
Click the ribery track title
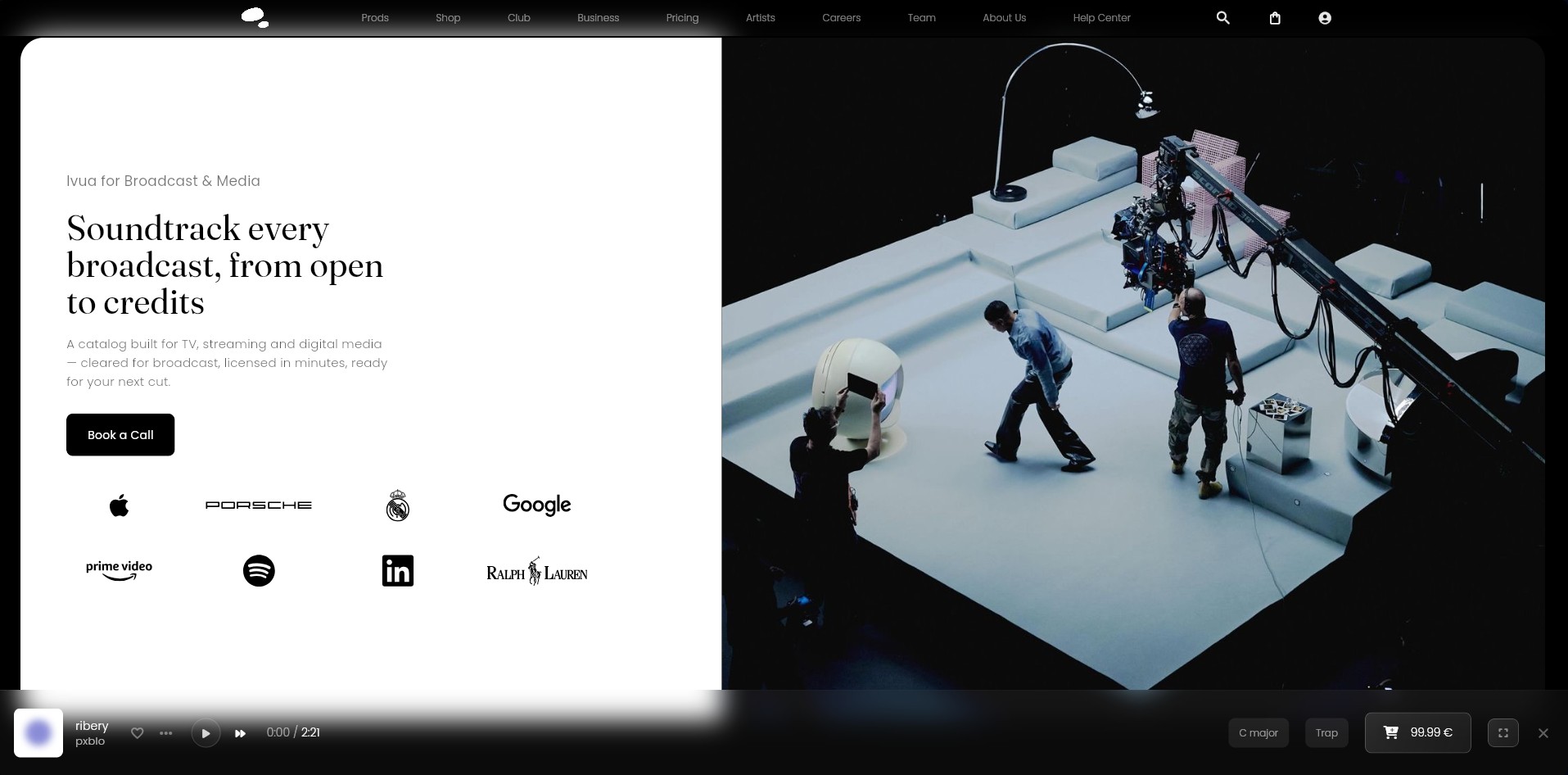(x=92, y=726)
